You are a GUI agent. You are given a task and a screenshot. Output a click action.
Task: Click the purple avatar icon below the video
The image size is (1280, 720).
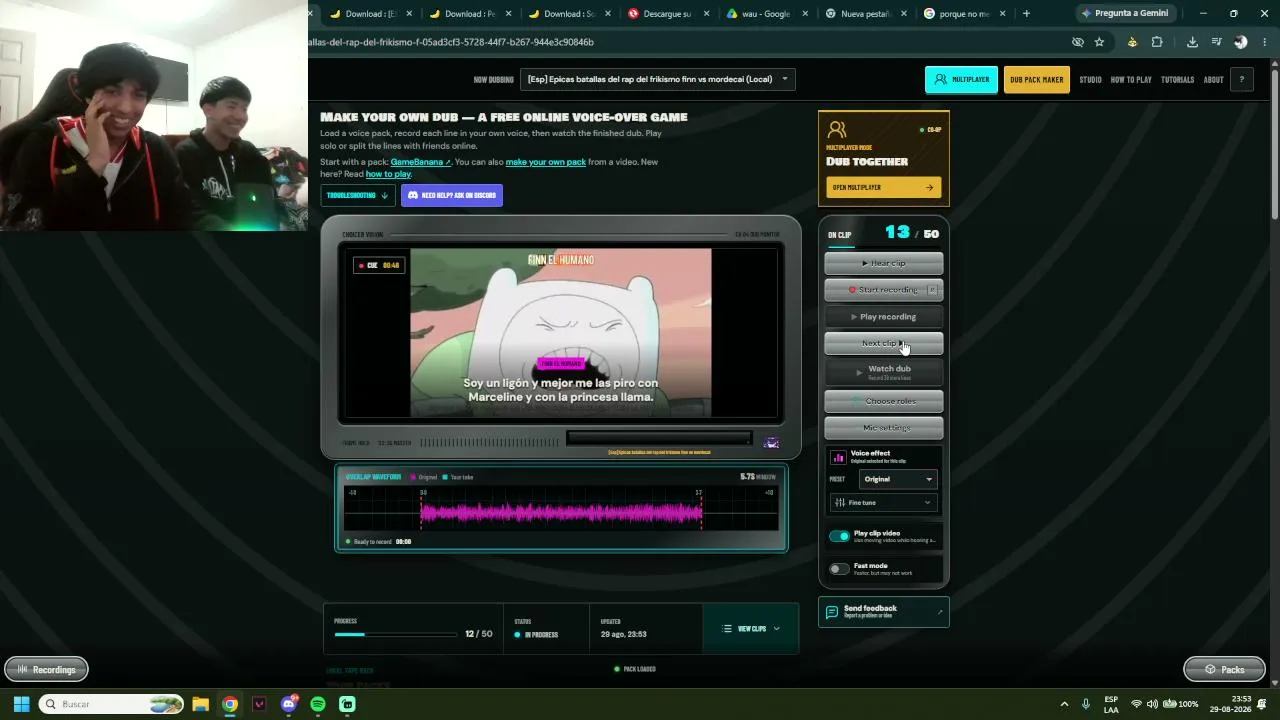pyautogui.click(x=771, y=442)
